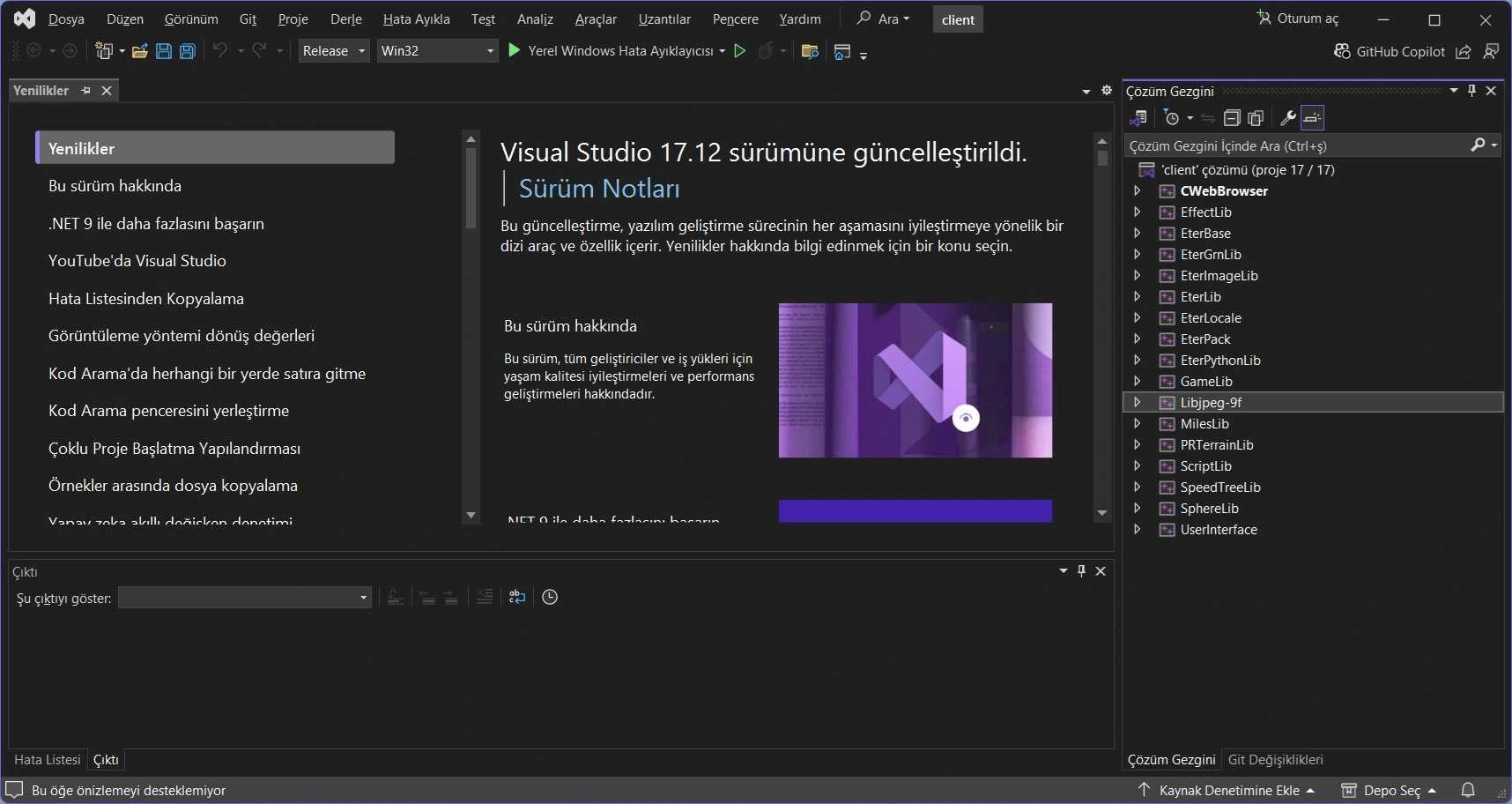The image size is (1512, 804).
Task: Toggle auto-hide pin on Çözüm Gezgini
Action: (x=1471, y=90)
